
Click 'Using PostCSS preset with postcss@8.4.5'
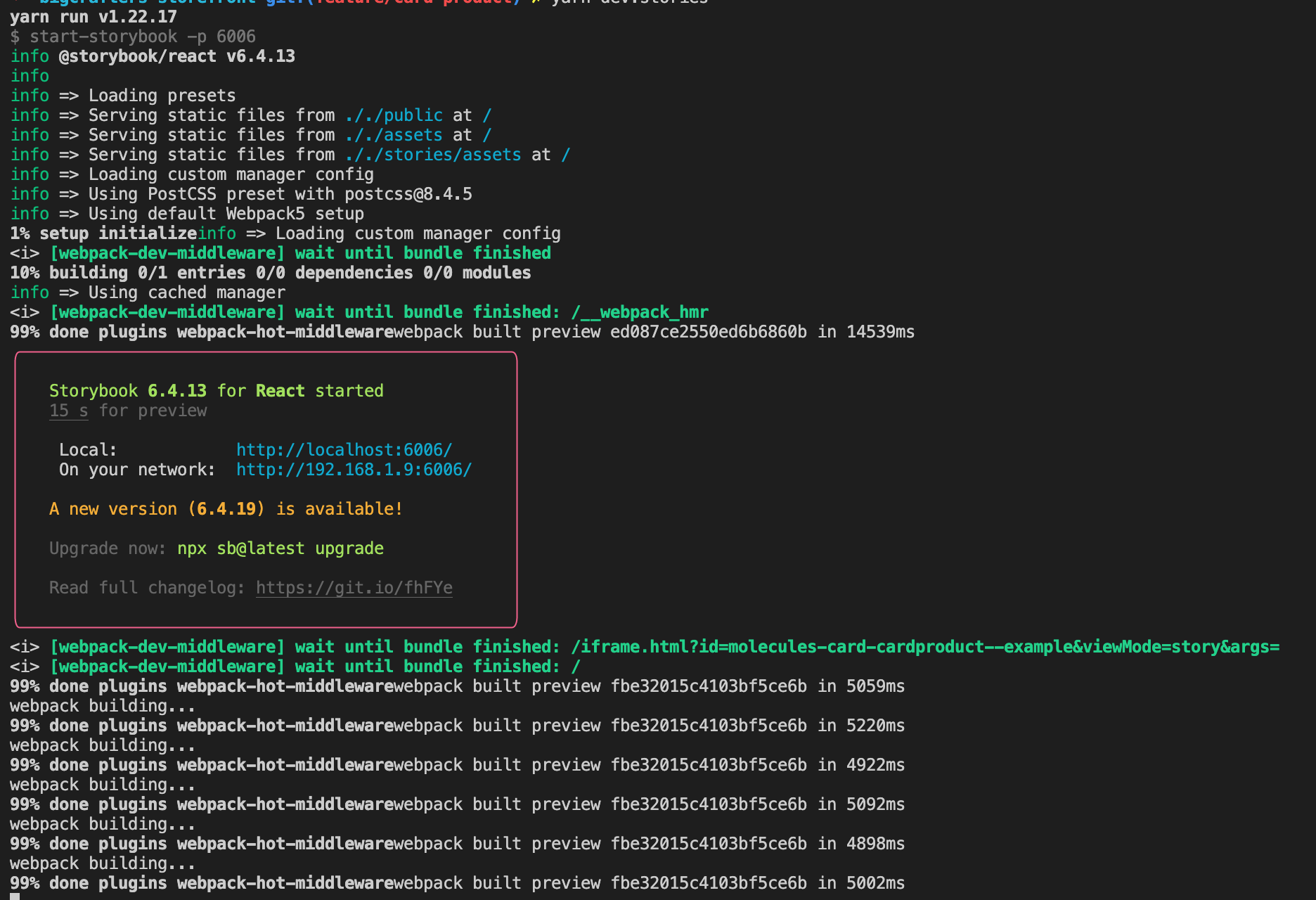(280, 194)
